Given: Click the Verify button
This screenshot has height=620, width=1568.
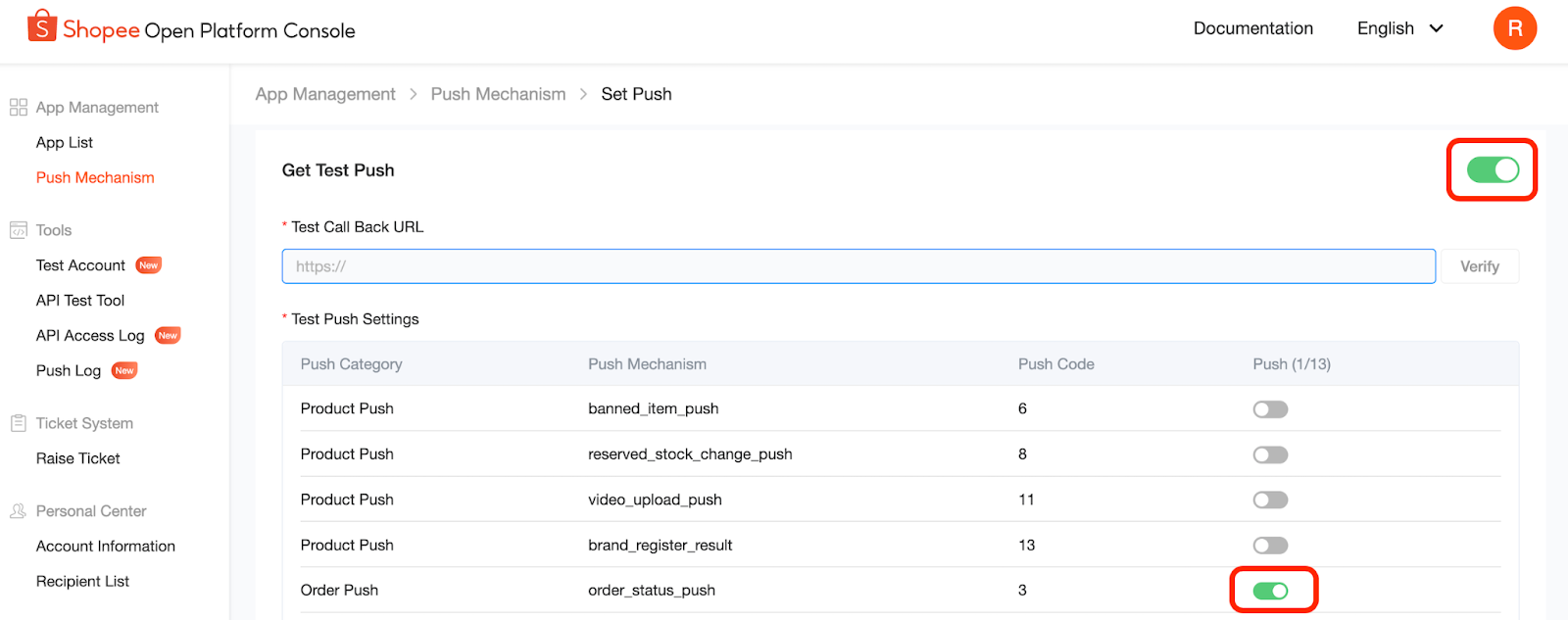Looking at the screenshot, I should tap(1479, 266).
